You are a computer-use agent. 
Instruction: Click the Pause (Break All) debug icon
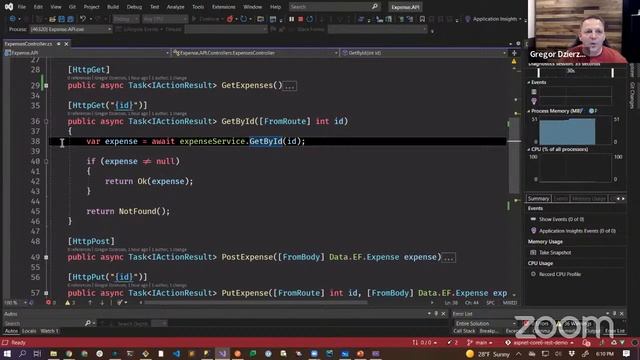[x=291, y=19]
